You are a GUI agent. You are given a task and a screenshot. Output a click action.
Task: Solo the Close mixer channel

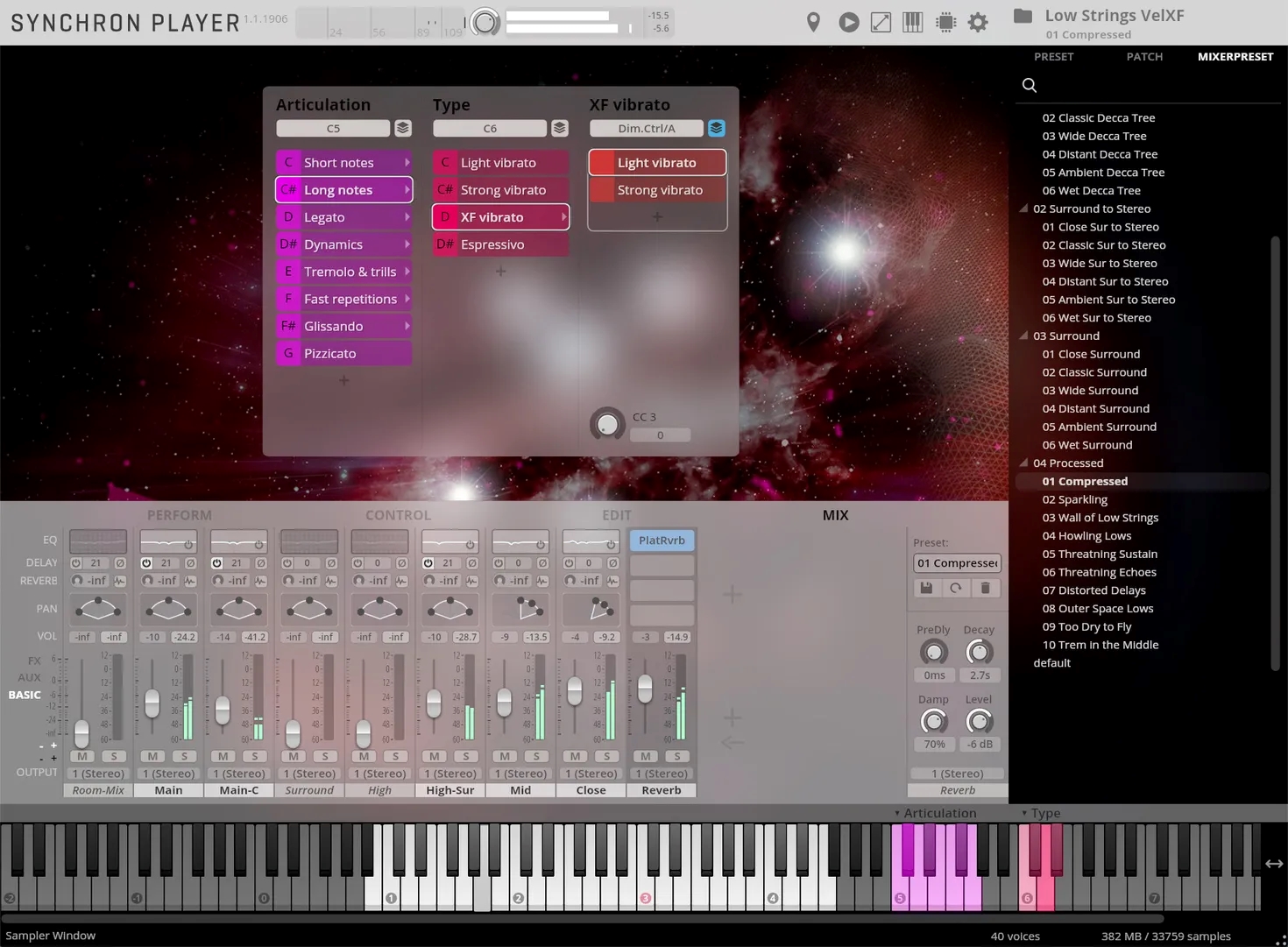tap(606, 756)
